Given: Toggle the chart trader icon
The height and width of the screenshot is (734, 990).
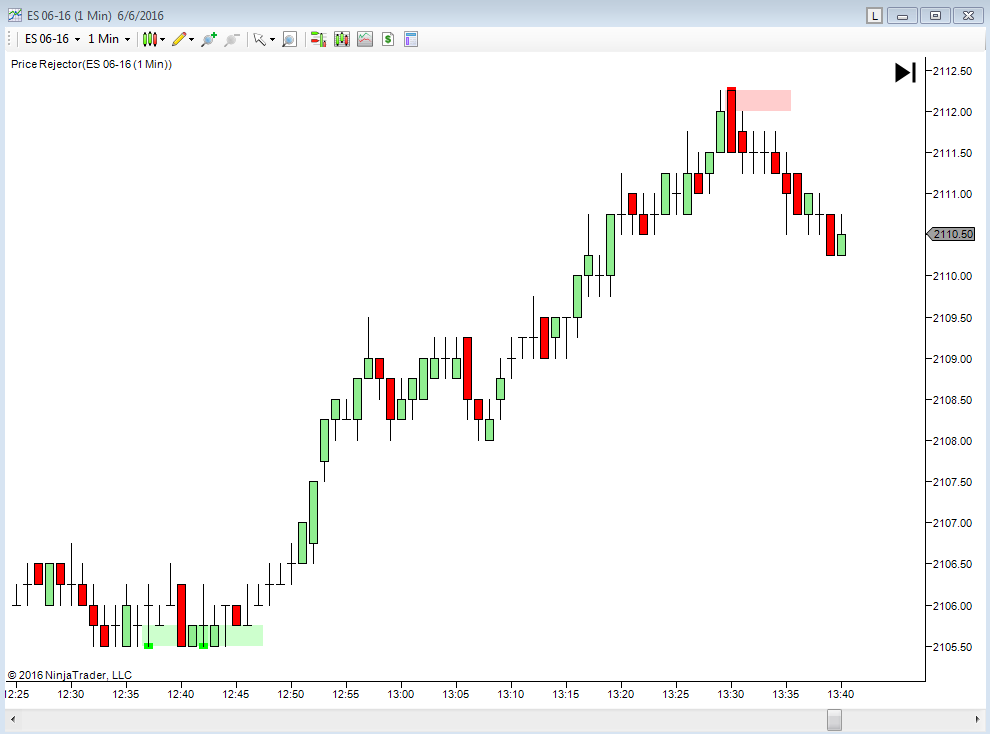Looking at the screenshot, I should click(x=319, y=39).
